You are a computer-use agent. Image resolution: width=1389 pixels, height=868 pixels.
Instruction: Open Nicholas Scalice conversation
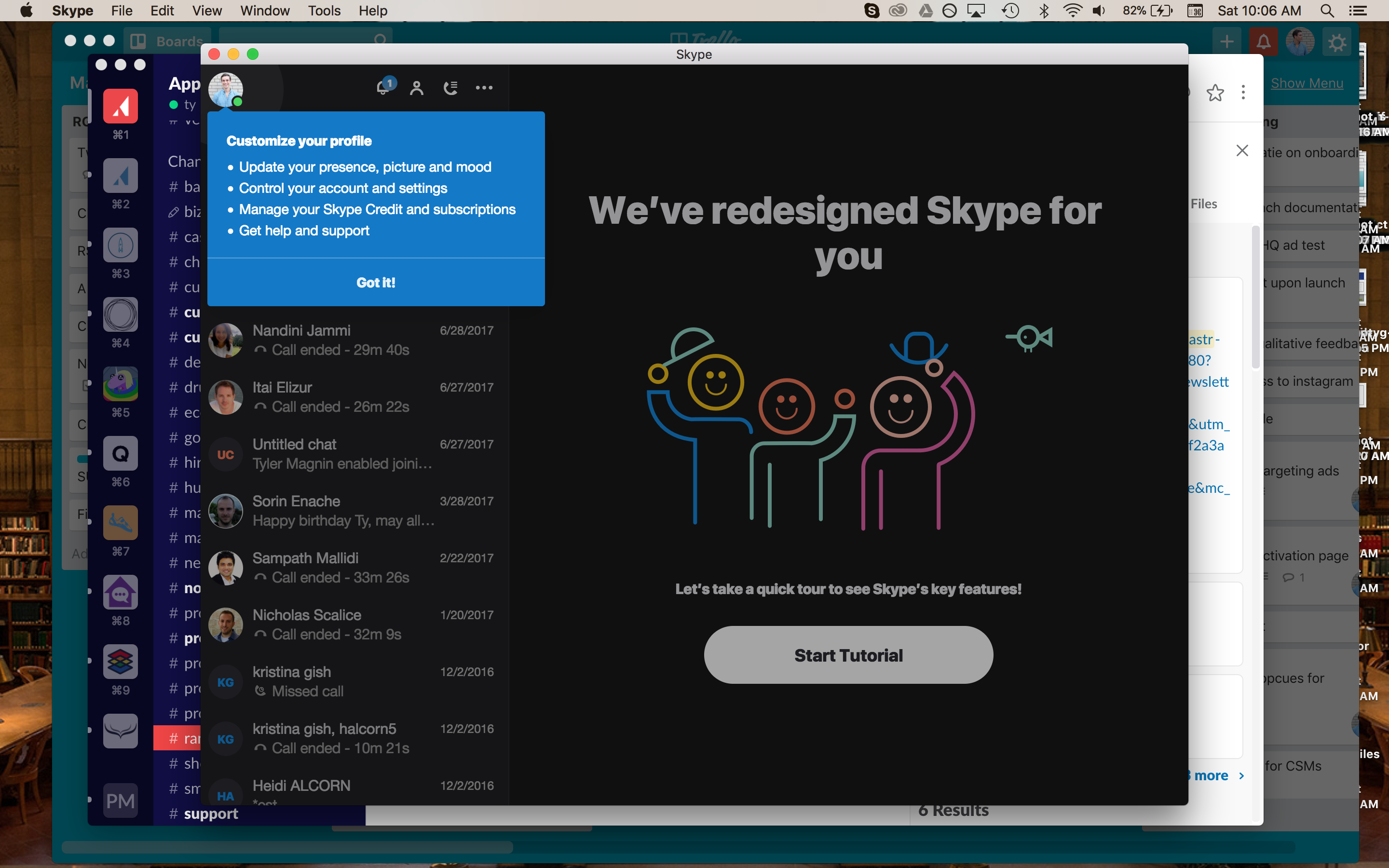[354, 624]
